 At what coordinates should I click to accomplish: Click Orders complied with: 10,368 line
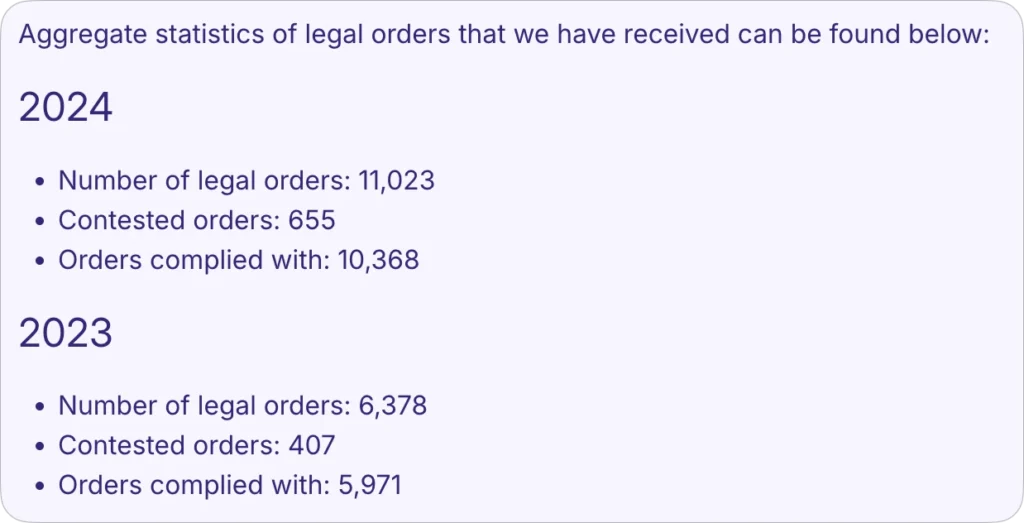(x=238, y=260)
